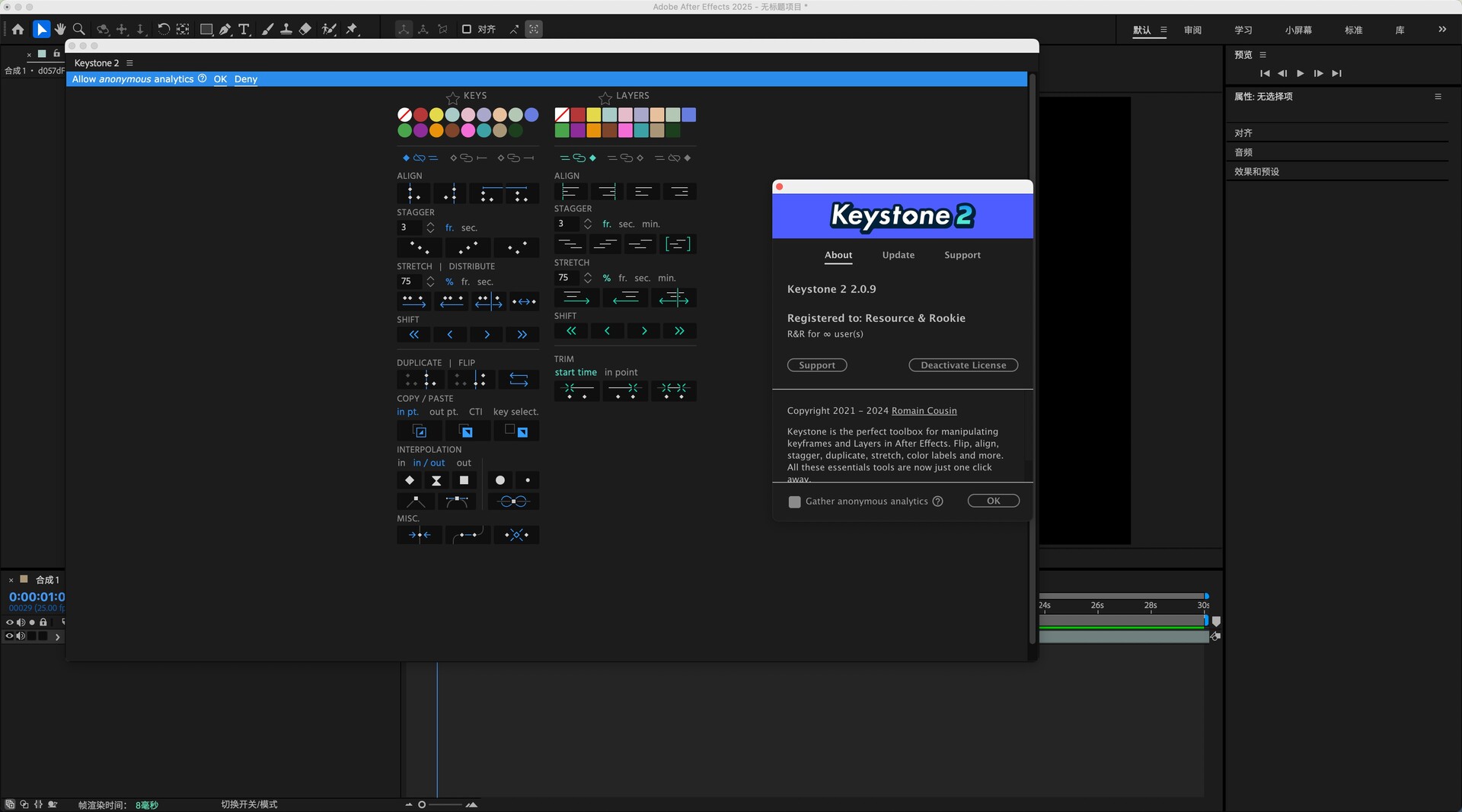Select the Type tool
The width and height of the screenshot is (1462, 812).
[x=244, y=30]
